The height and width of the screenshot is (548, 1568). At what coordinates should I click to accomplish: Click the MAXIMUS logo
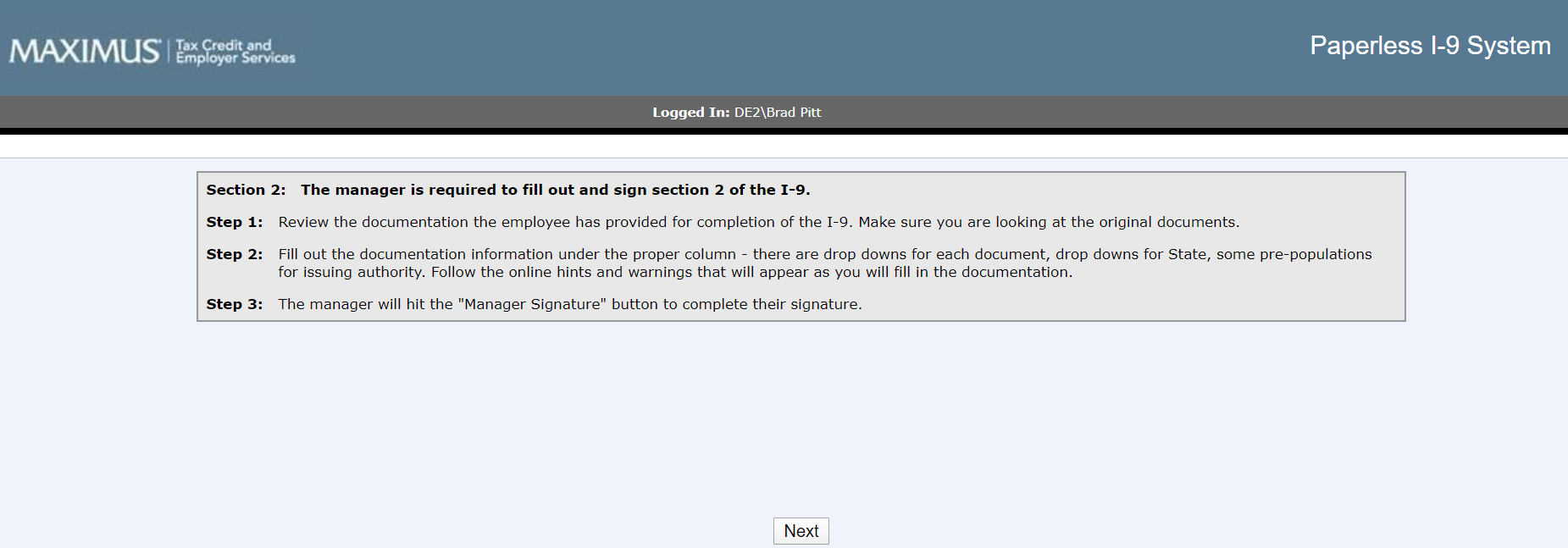tap(85, 52)
